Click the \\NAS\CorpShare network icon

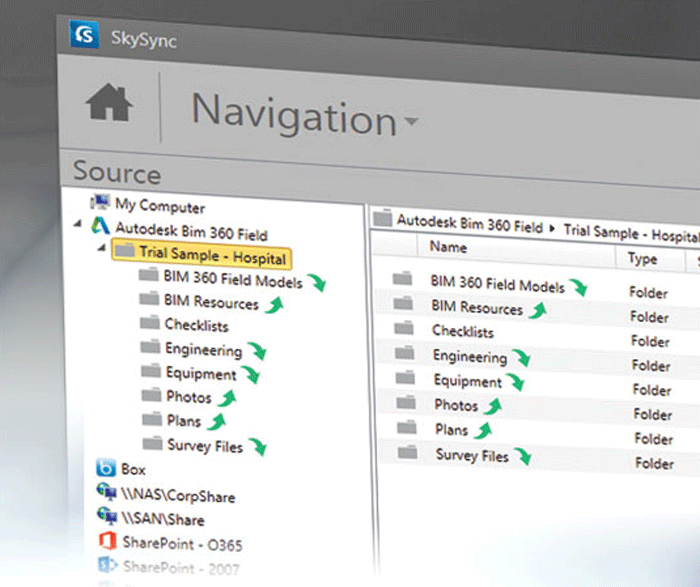pyautogui.click(x=106, y=494)
